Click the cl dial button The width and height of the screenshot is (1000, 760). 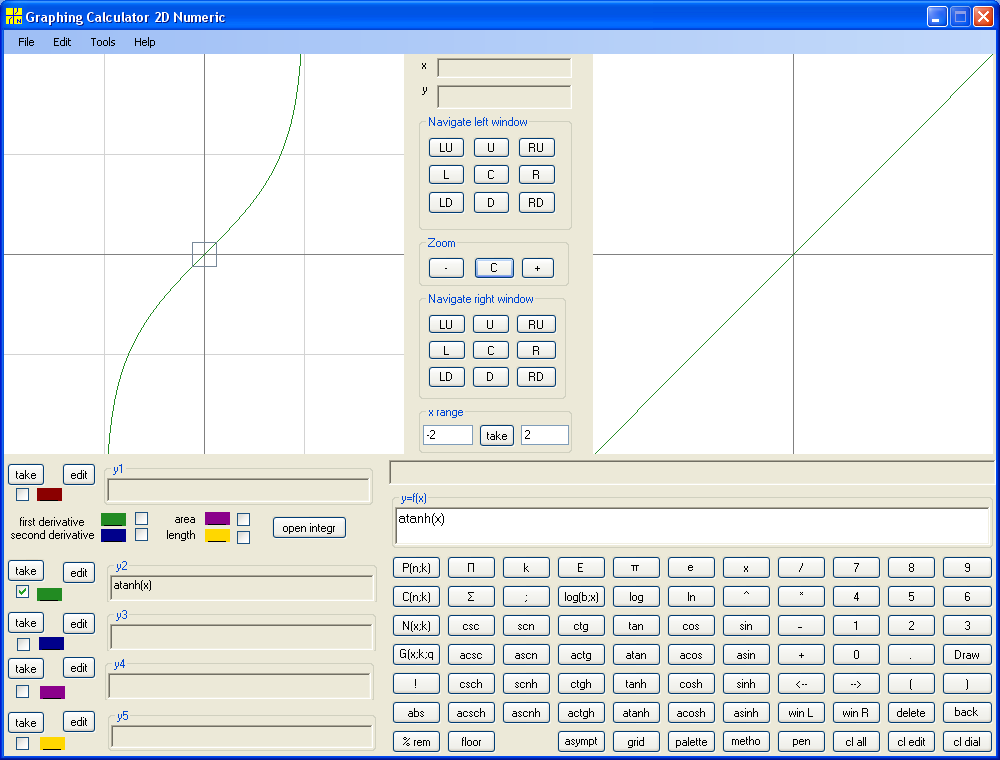[x=967, y=742]
